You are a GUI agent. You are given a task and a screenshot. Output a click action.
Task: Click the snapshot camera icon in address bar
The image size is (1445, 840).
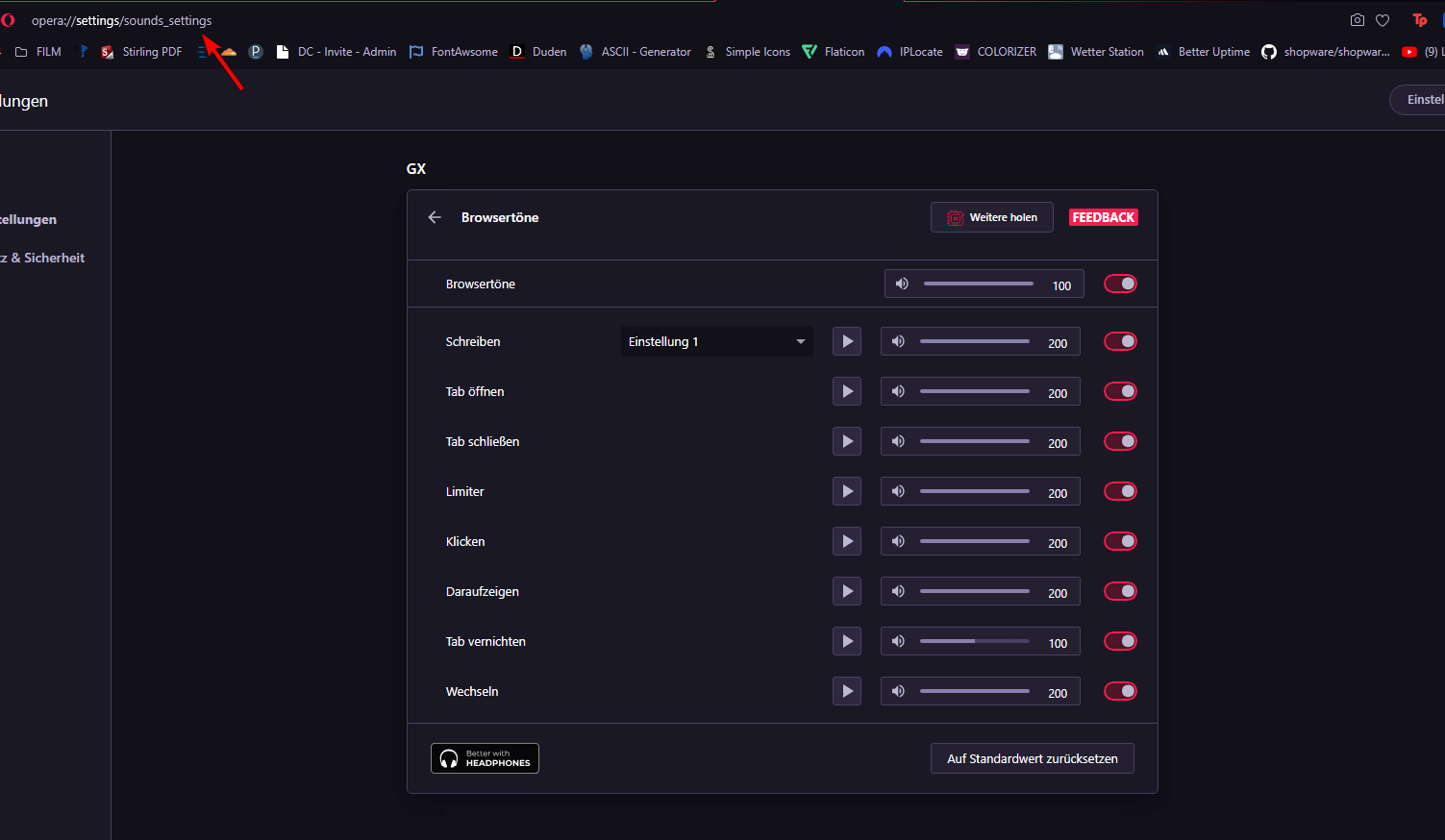(x=1357, y=20)
